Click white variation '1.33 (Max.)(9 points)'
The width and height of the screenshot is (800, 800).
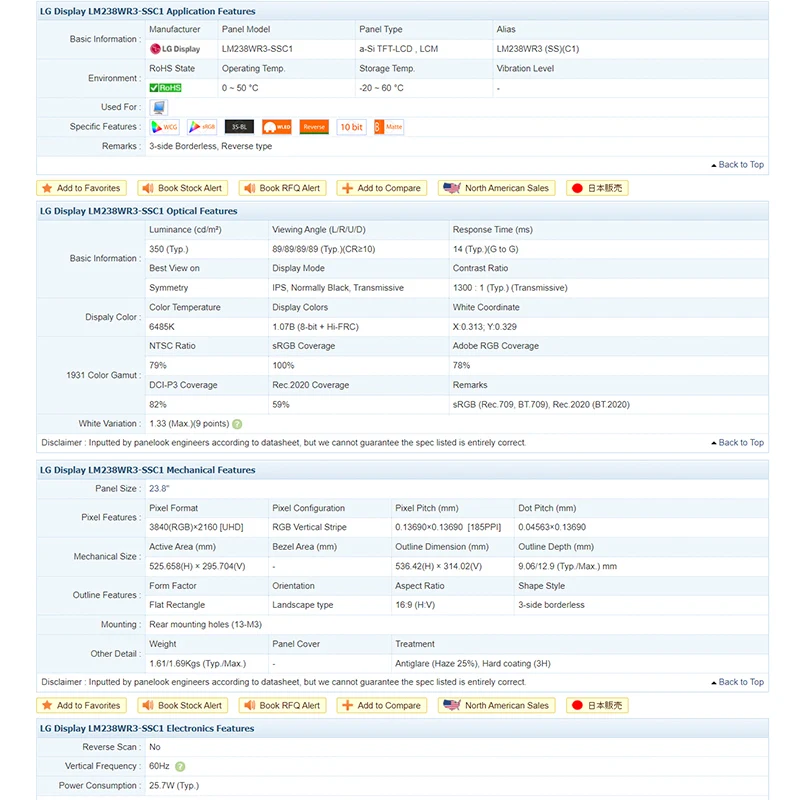pos(189,424)
